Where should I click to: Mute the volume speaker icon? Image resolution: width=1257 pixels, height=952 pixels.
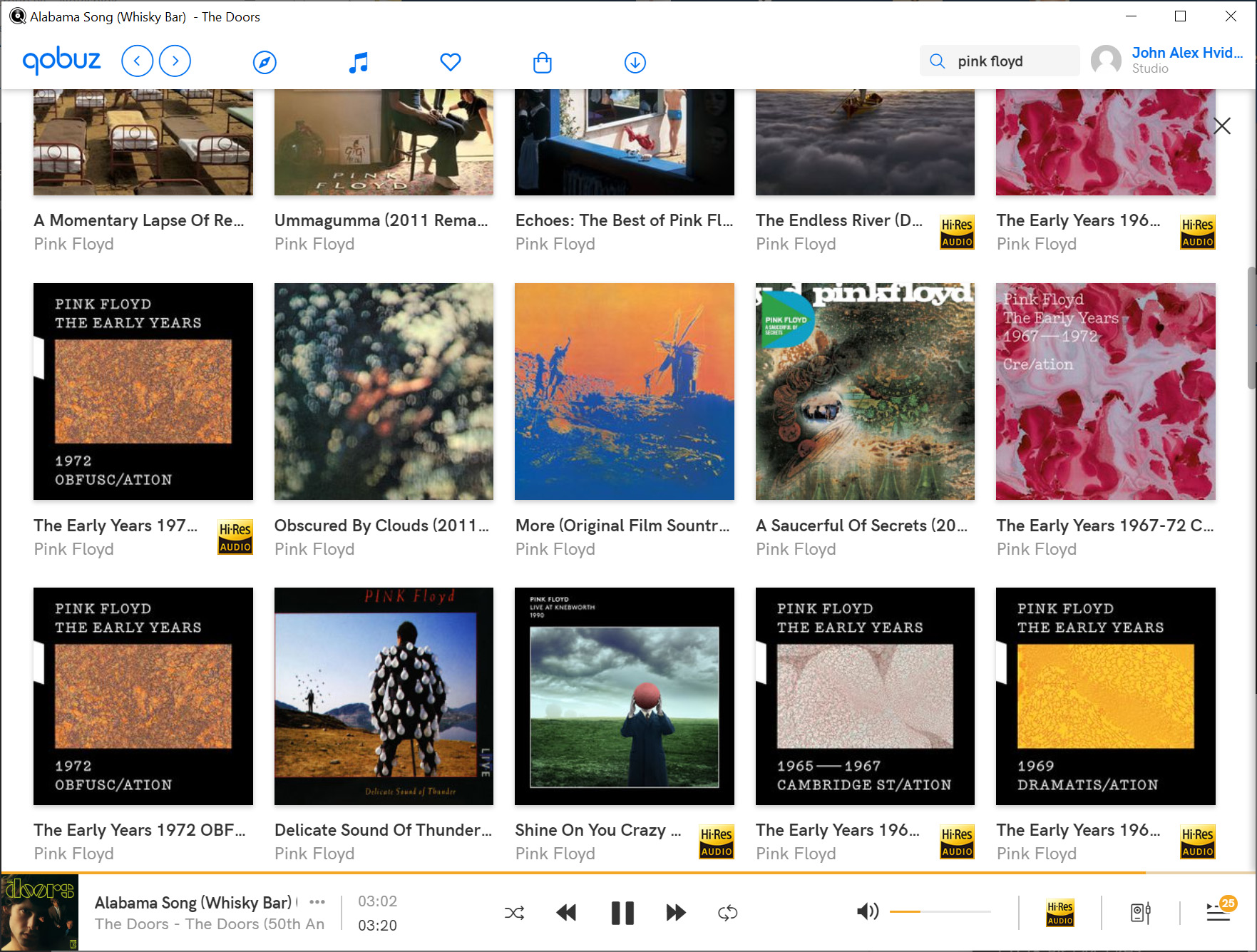click(867, 911)
